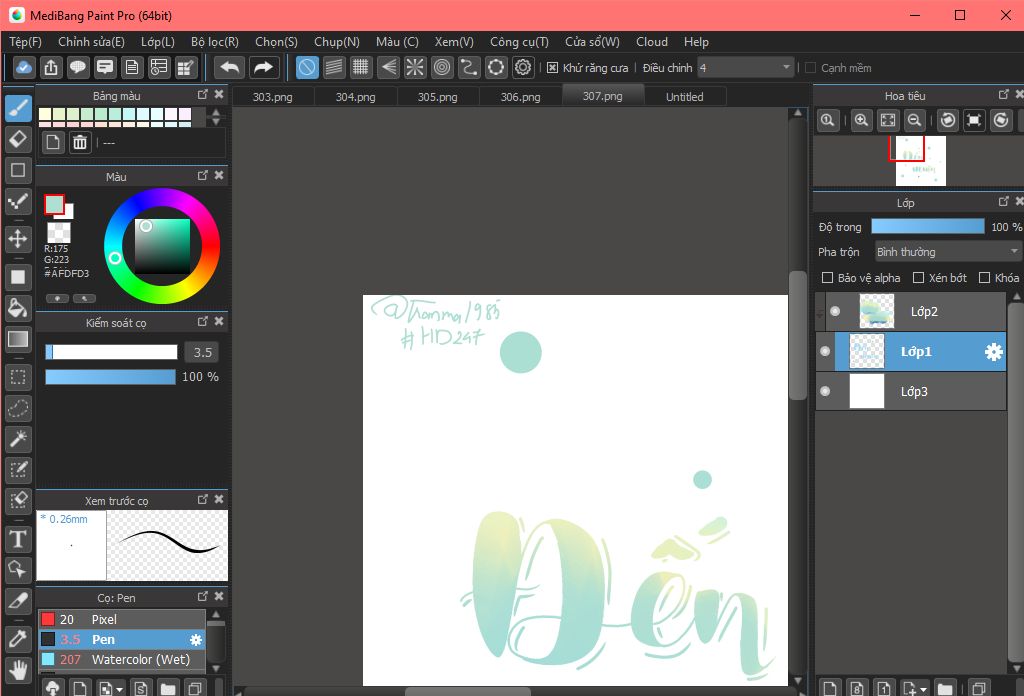Toggle the Khử răng cưa checkbox
The image size is (1024, 696).
pos(552,68)
